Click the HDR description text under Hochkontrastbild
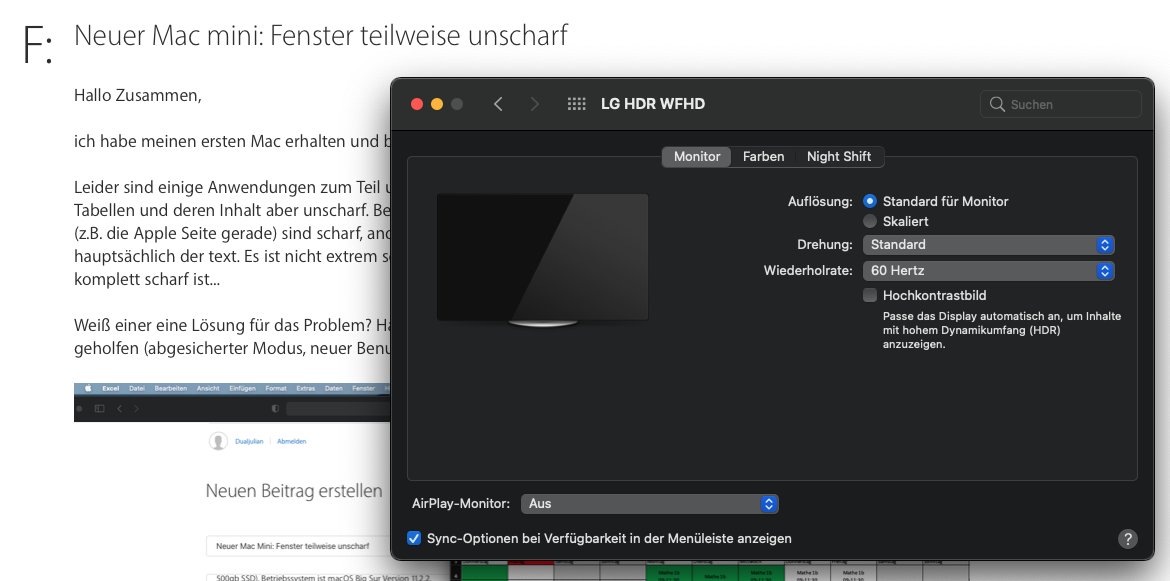 [x=1001, y=330]
